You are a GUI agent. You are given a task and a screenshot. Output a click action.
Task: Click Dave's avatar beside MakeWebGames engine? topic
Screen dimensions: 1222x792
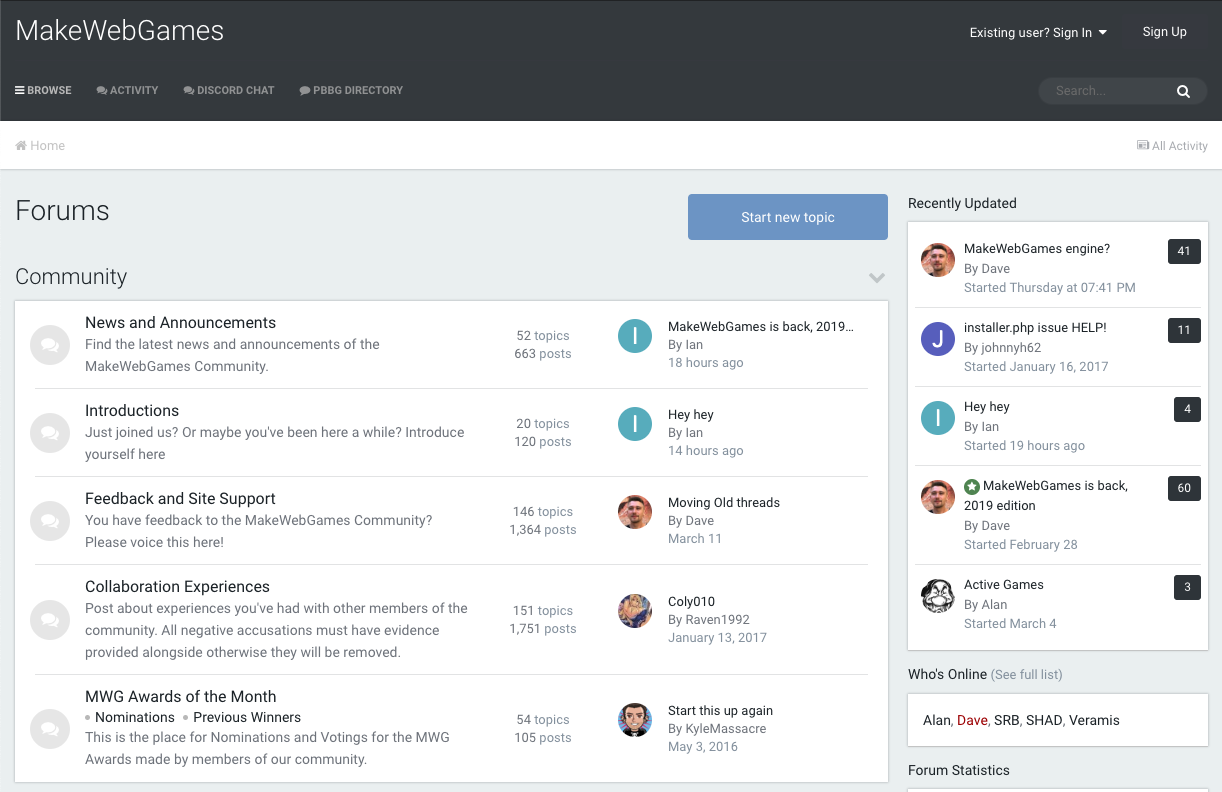pos(938,260)
